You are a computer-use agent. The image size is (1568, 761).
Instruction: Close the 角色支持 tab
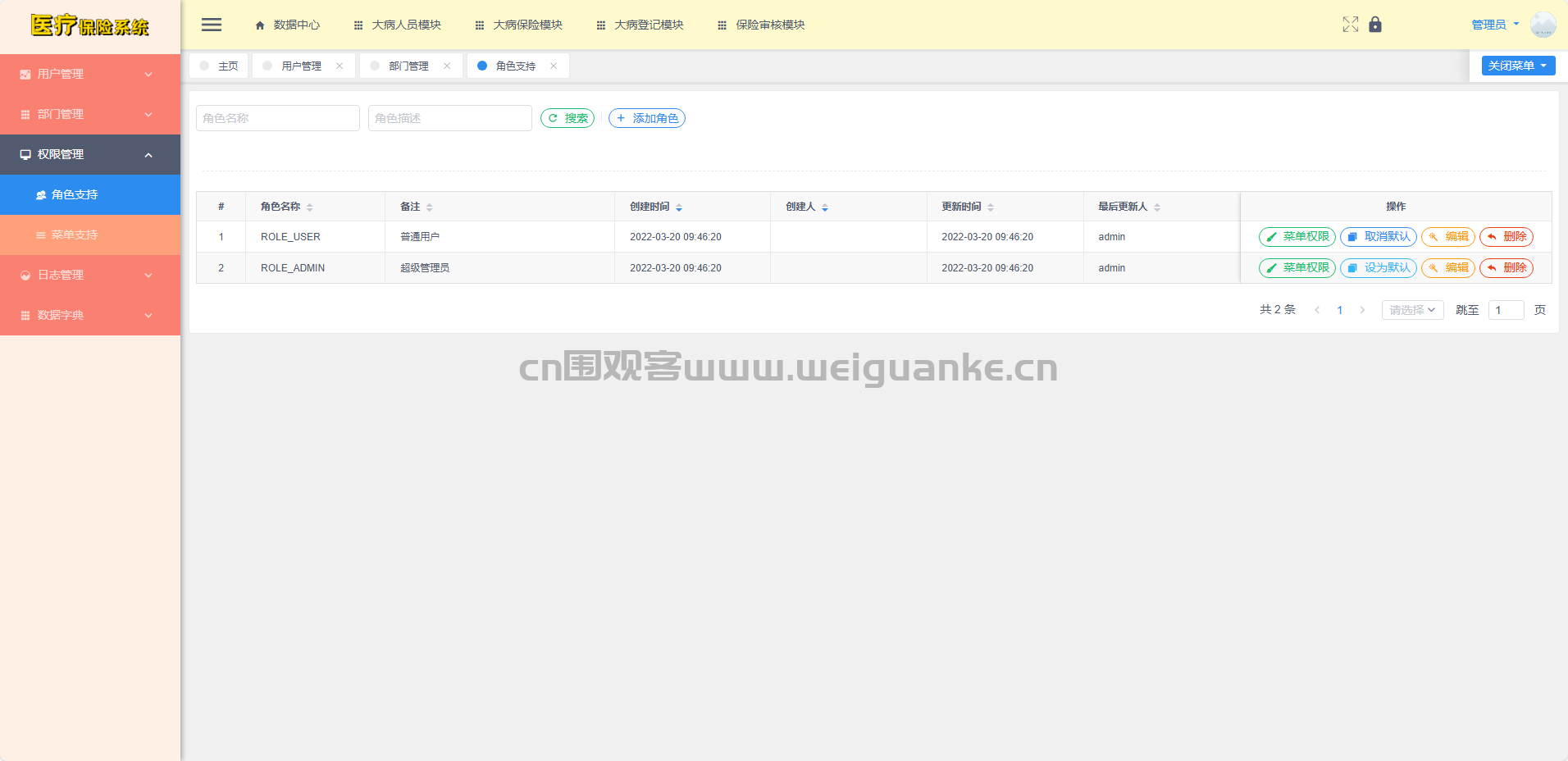[554, 66]
